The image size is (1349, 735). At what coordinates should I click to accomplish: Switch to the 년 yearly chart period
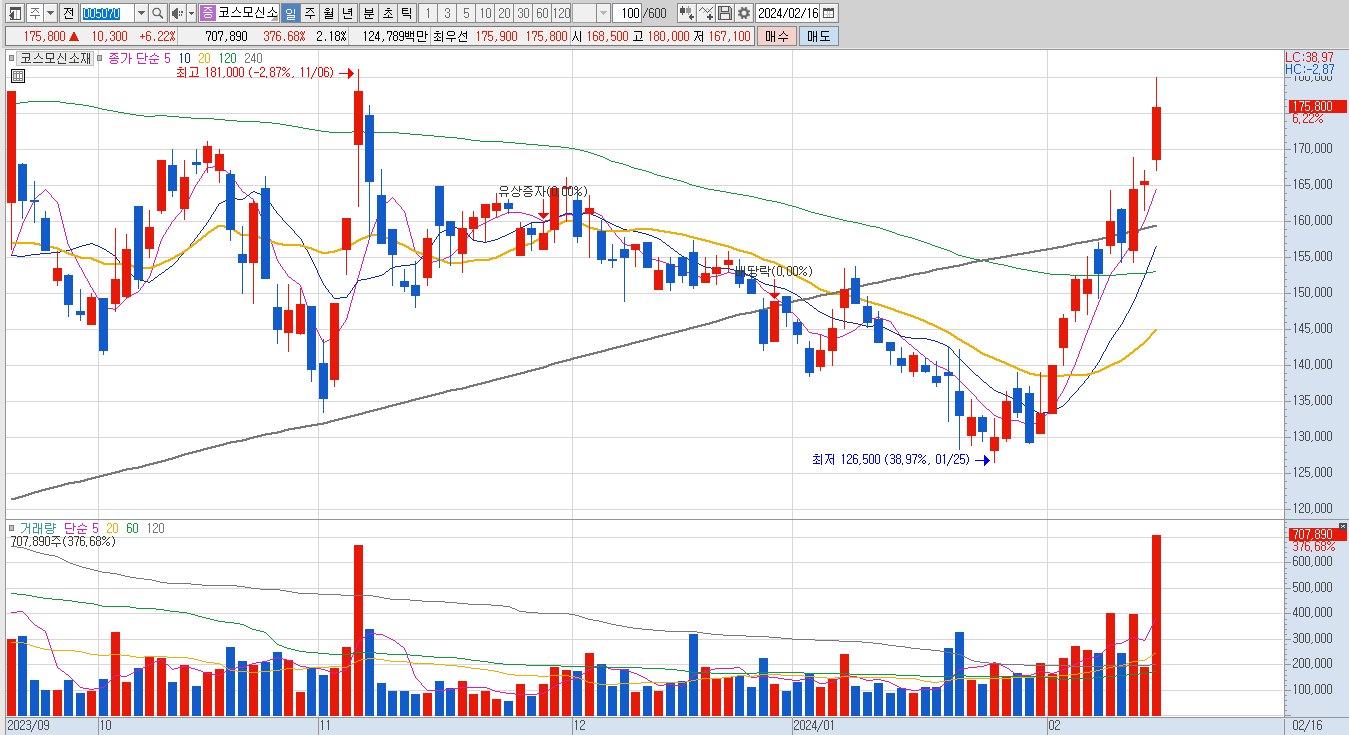[x=347, y=13]
